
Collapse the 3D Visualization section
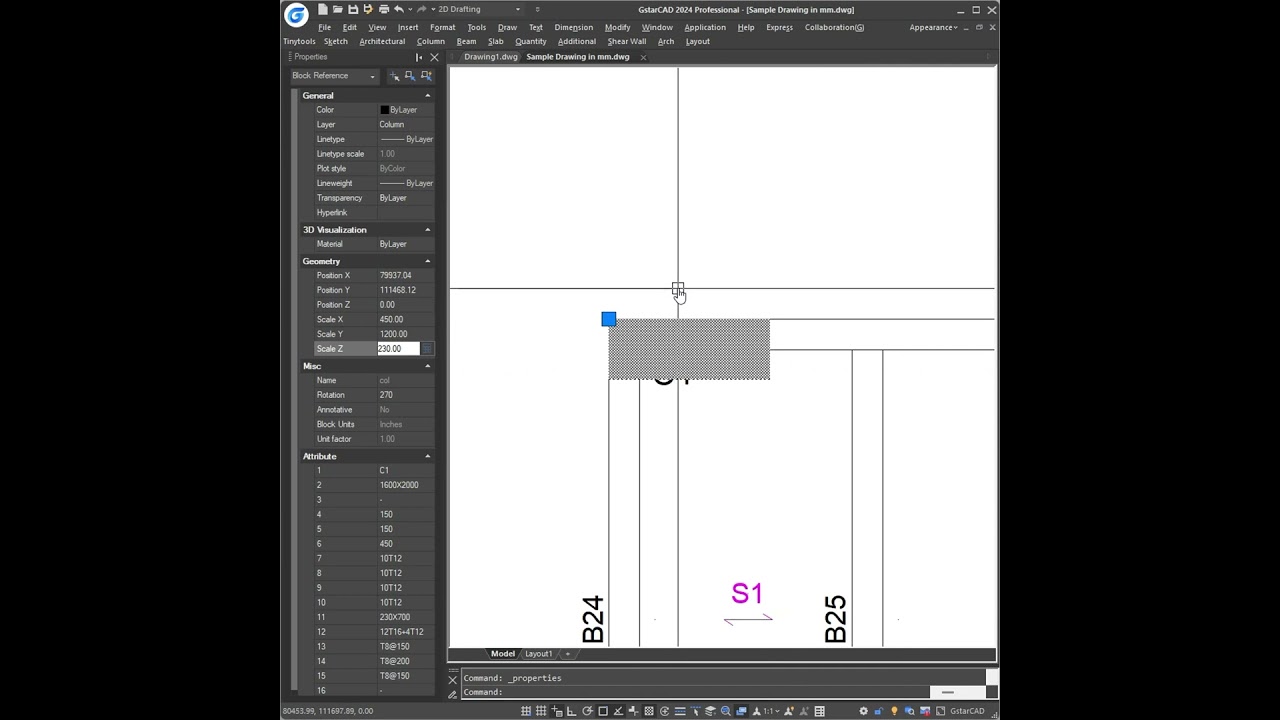[428, 230]
